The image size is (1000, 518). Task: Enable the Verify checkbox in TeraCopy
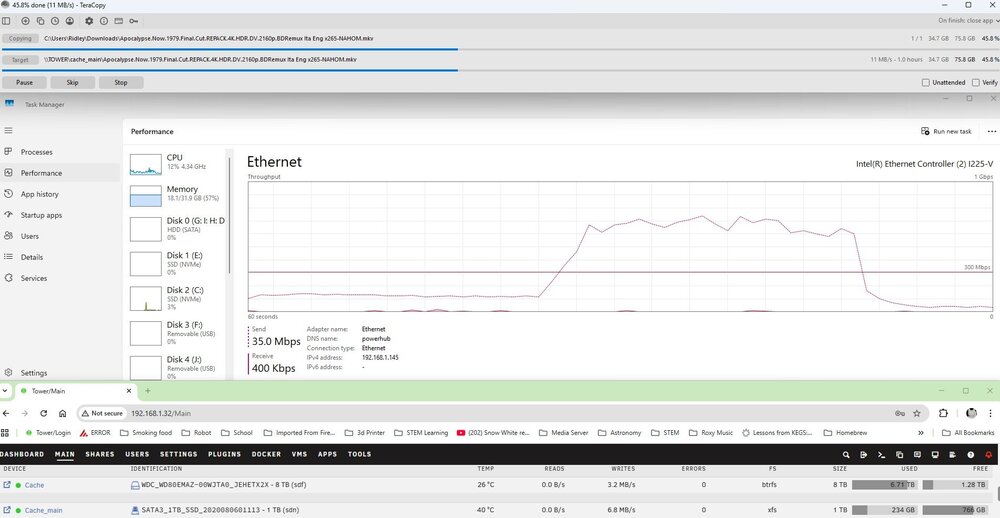pos(976,82)
